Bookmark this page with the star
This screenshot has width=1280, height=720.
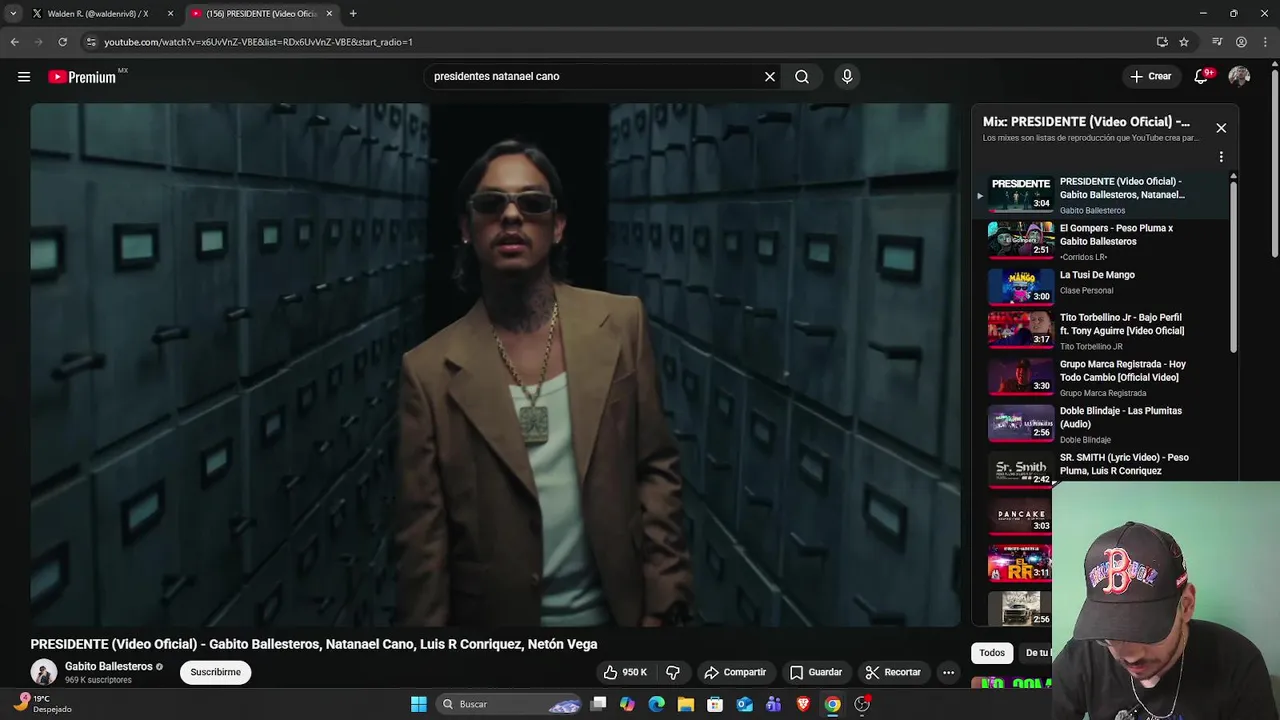pyautogui.click(x=1184, y=42)
